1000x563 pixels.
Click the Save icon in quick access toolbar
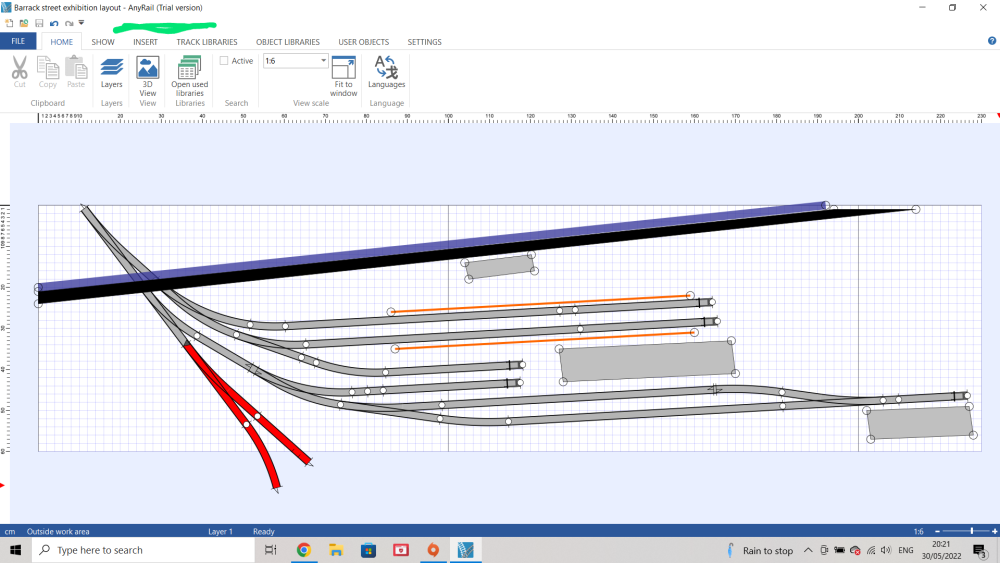click(x=38, y=22)
